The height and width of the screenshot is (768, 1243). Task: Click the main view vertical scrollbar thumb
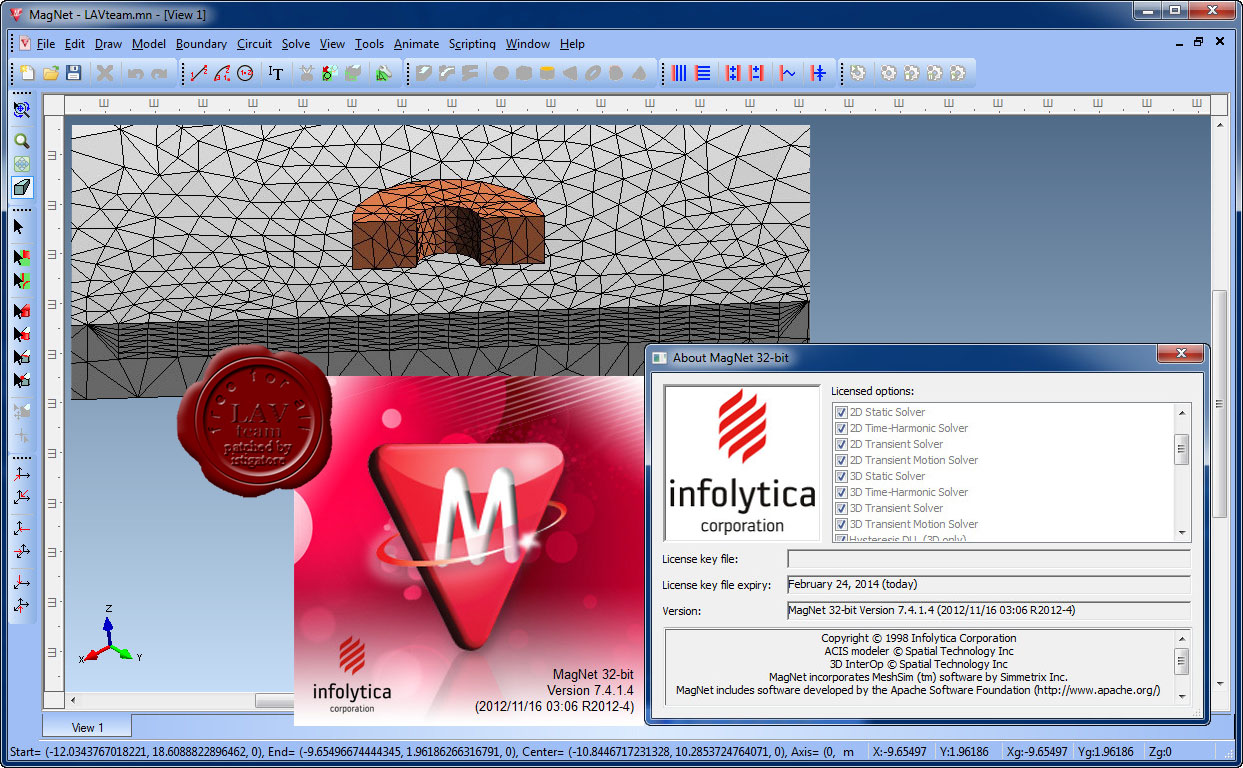click(1219, 403)
